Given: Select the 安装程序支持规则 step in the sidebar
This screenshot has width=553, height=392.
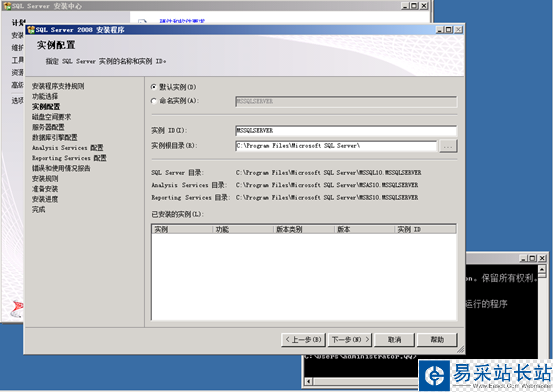Looking at the screenshot, I should [x=58, y=86].
